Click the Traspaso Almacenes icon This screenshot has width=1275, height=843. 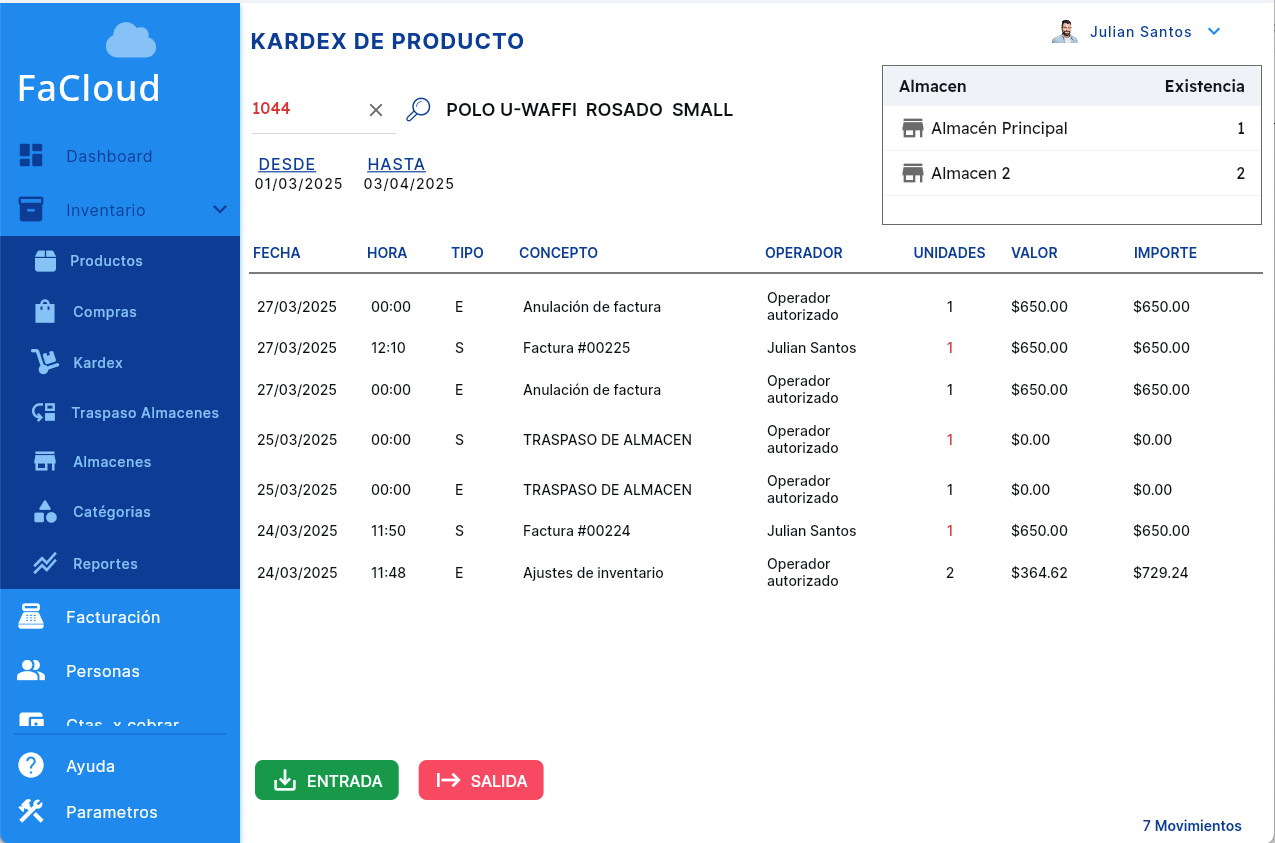coord(44,412)
